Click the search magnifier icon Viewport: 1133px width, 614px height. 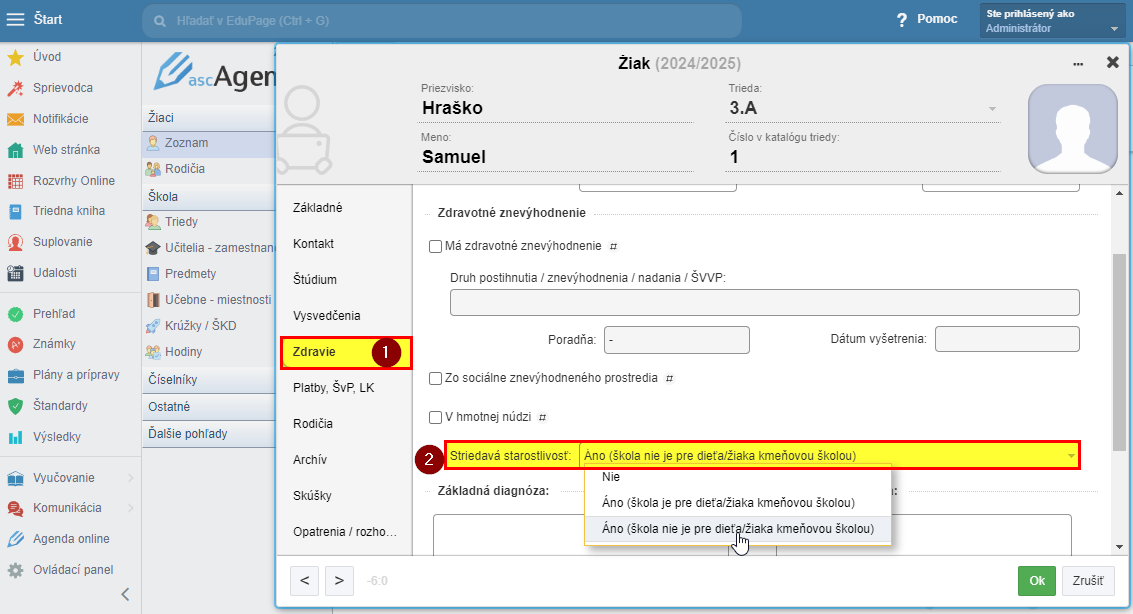[160, 21]
